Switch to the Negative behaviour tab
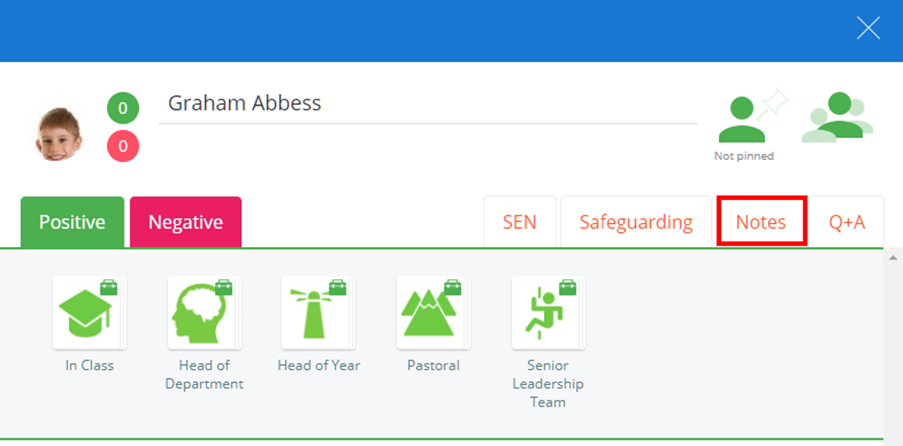903x446 pixels. (x=185, y=222)
